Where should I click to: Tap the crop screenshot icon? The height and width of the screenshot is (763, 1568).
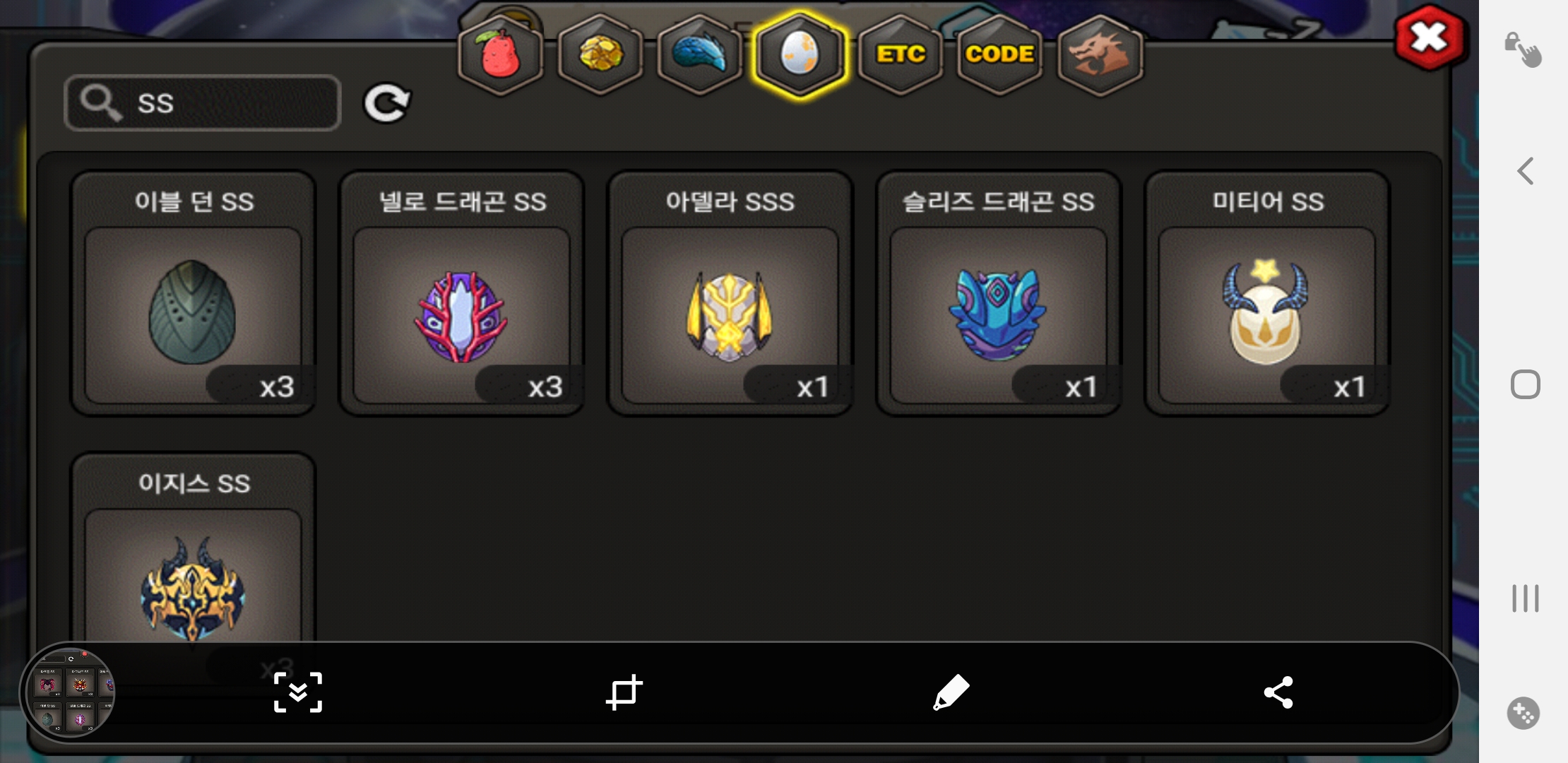point(624,692)
